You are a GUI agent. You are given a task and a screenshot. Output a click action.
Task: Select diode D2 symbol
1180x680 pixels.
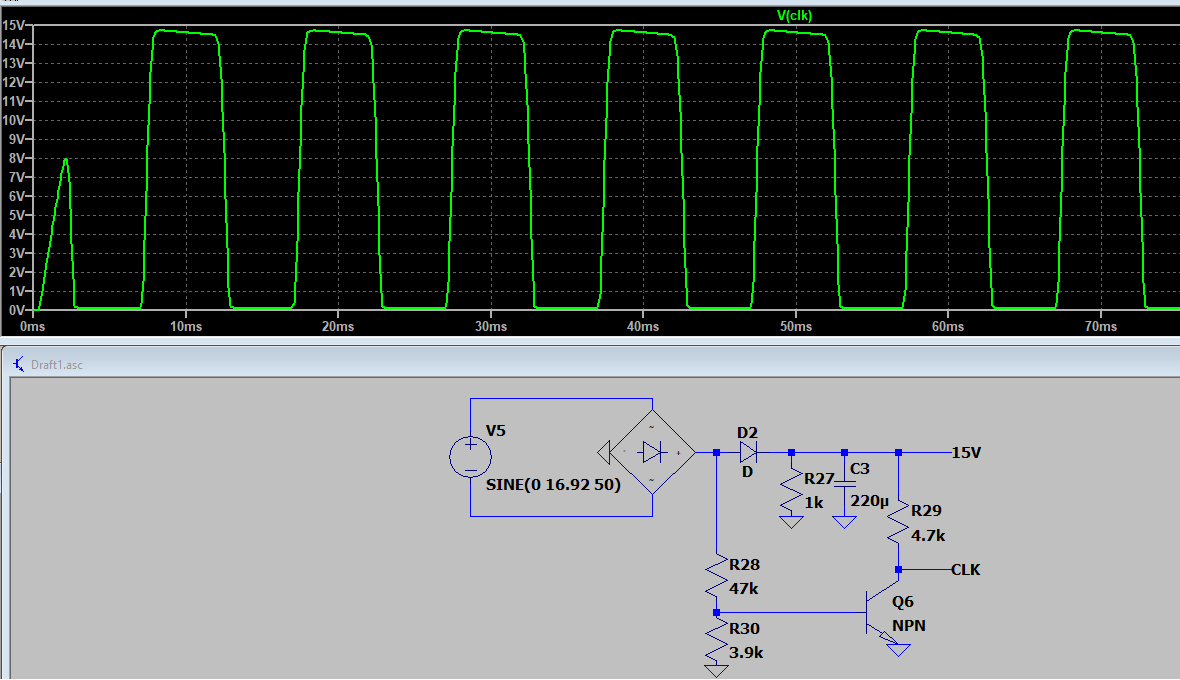click(x=748, y=452)
